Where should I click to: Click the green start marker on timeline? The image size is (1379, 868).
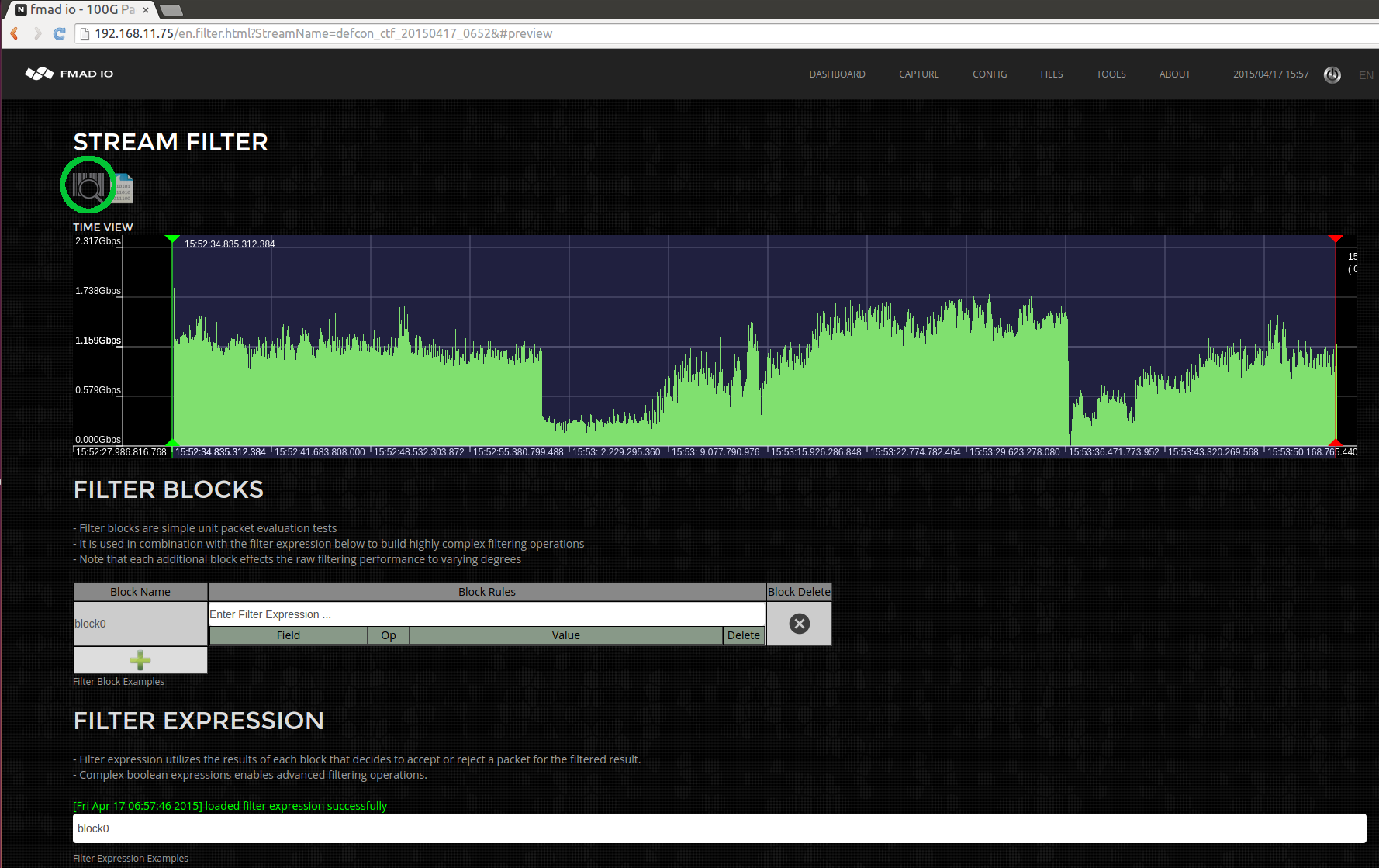coord(172,240)
